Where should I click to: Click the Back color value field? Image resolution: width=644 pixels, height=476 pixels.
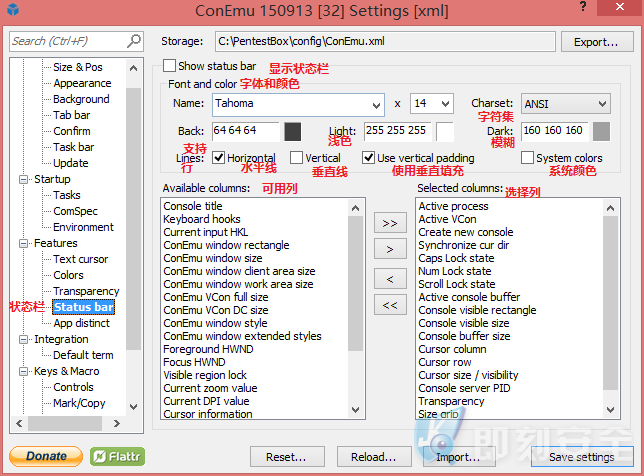(x=246, y=131)
